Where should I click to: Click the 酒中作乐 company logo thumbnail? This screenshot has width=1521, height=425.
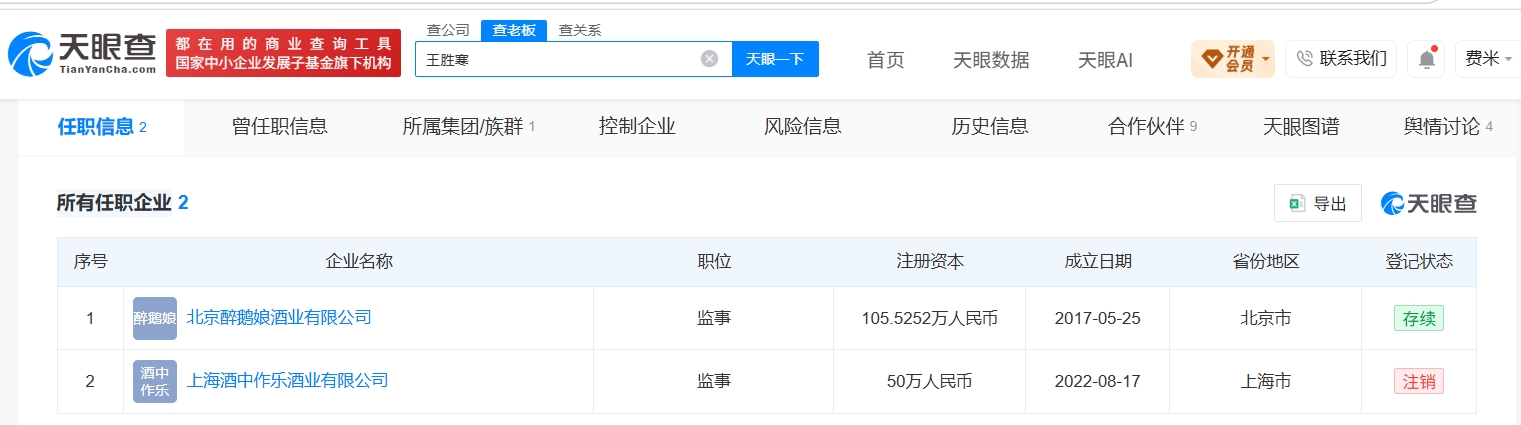(155, 381)
